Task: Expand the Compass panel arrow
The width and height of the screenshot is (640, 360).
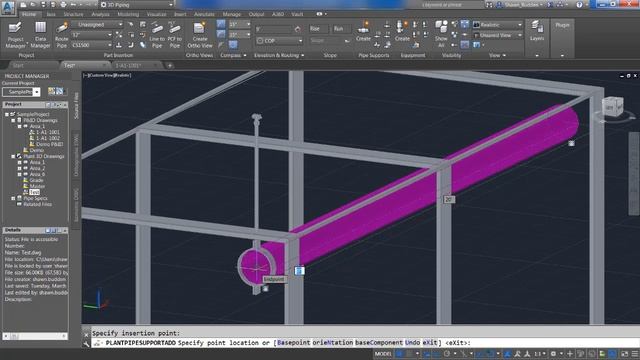Action: tap(245, 56)
